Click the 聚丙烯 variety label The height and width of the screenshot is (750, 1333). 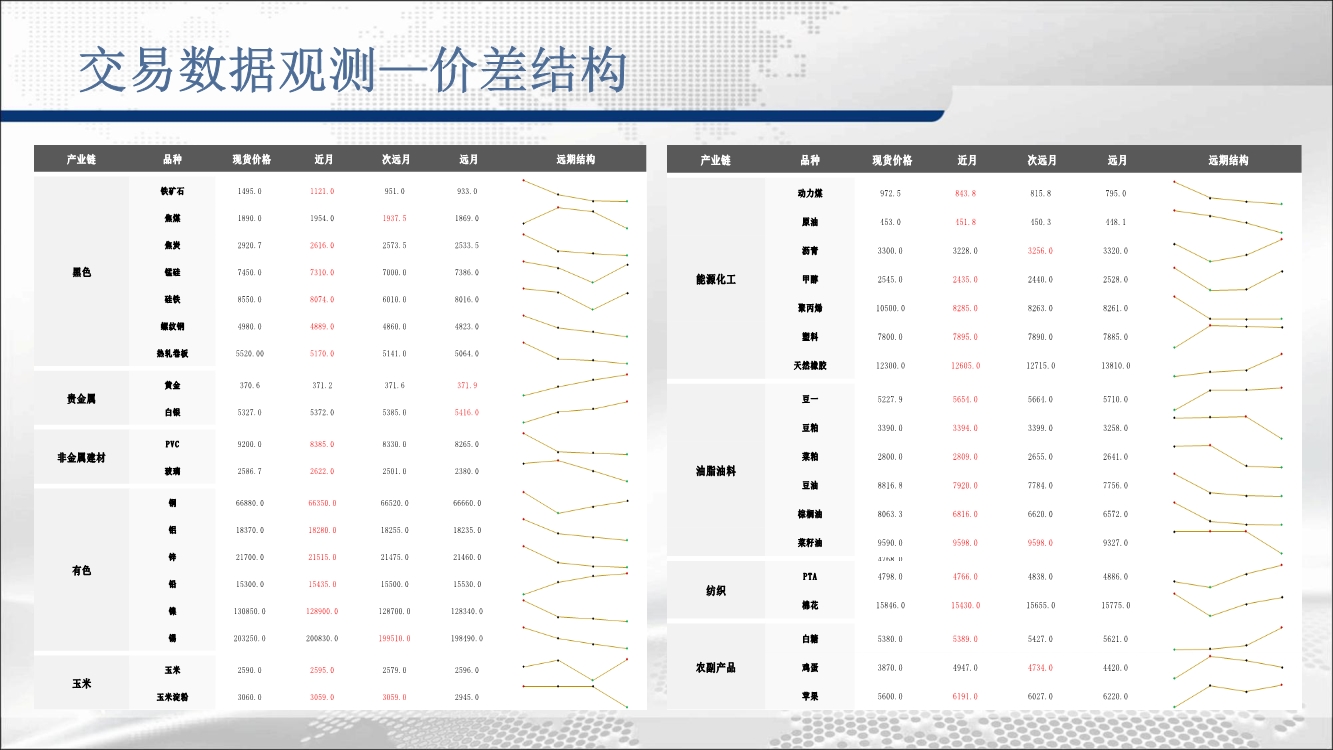810,307
